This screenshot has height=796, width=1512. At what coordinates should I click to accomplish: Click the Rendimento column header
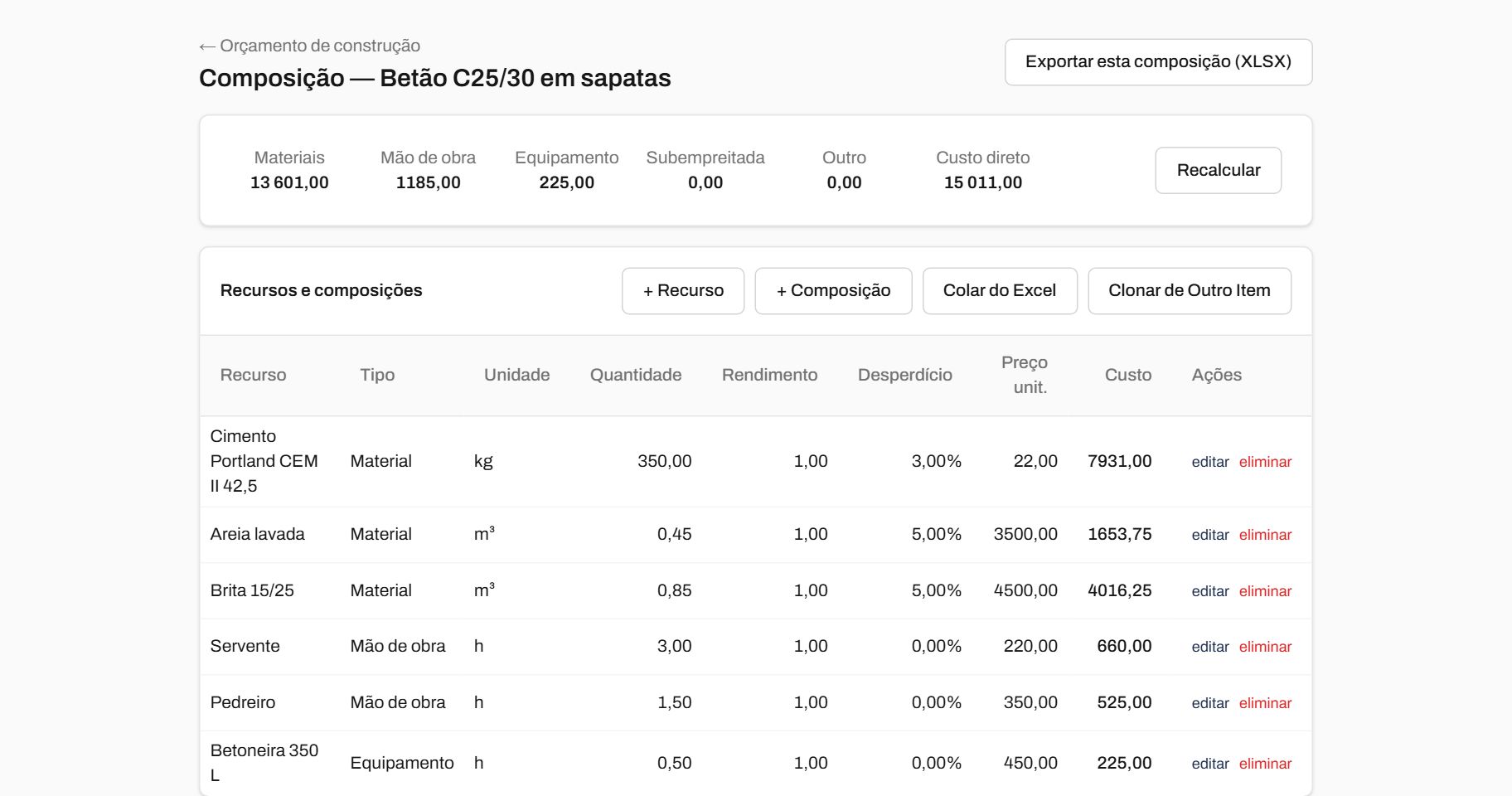(x=769, y=375)
